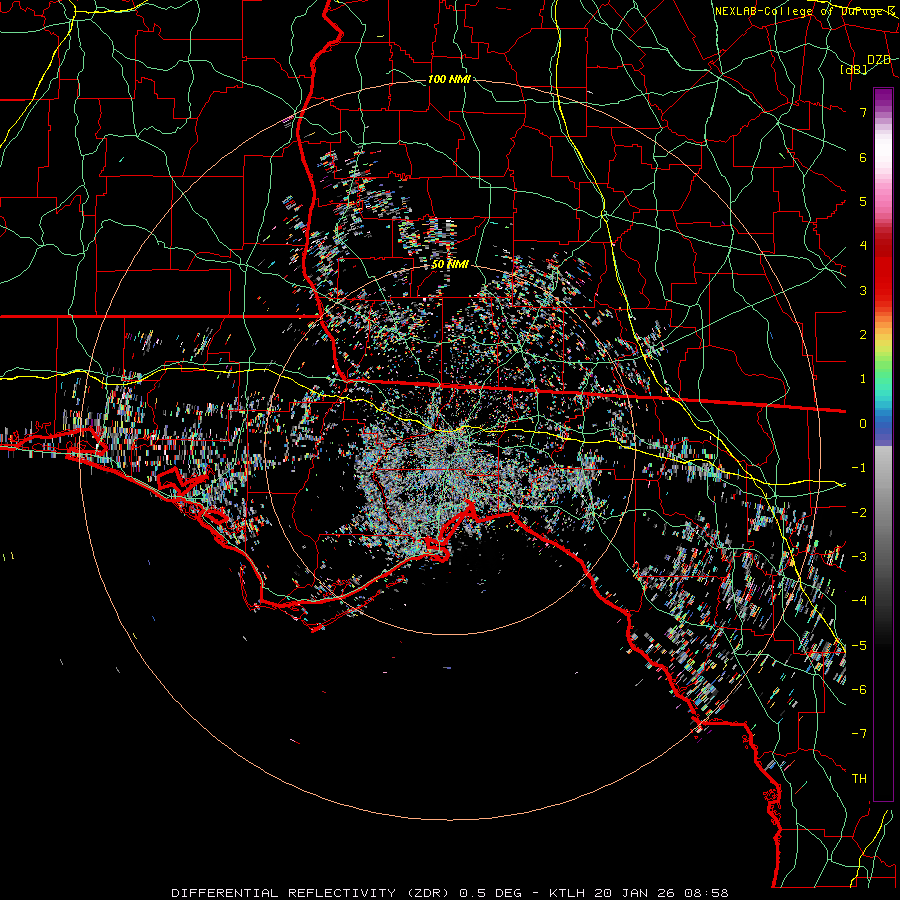The height and width of the screenshot is (900, 900).
Task: Click the -3 dB tick label on colorbar
Action: [x=859, y=557]
